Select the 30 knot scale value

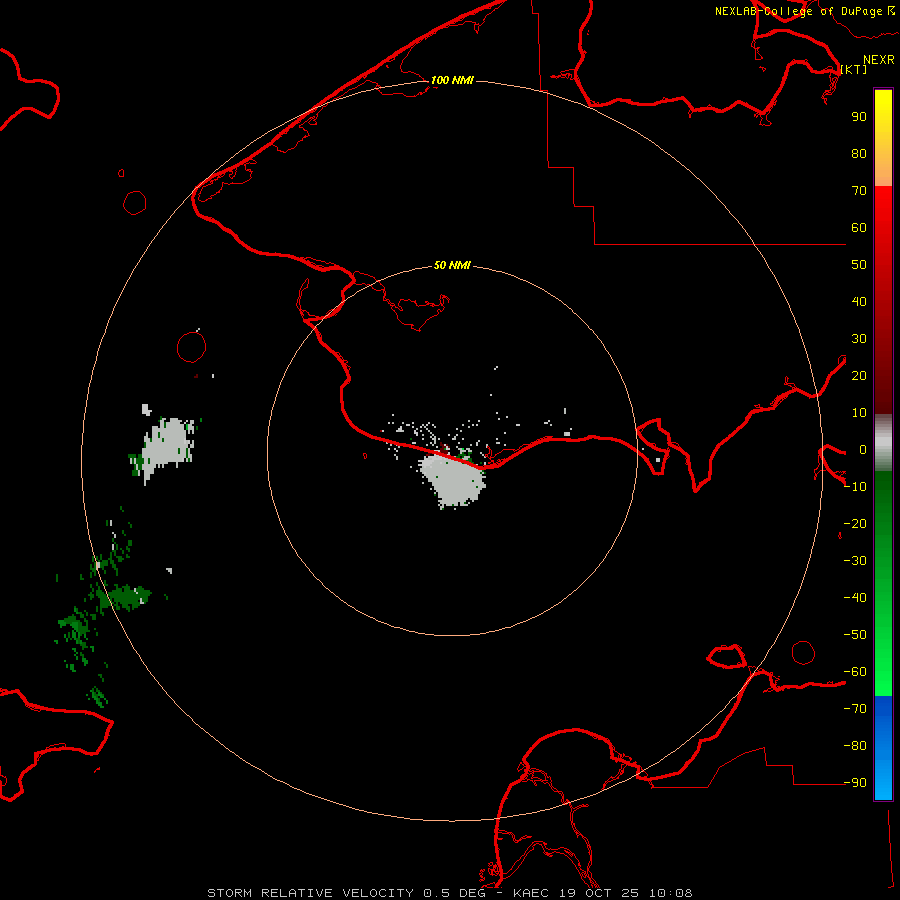859,339
